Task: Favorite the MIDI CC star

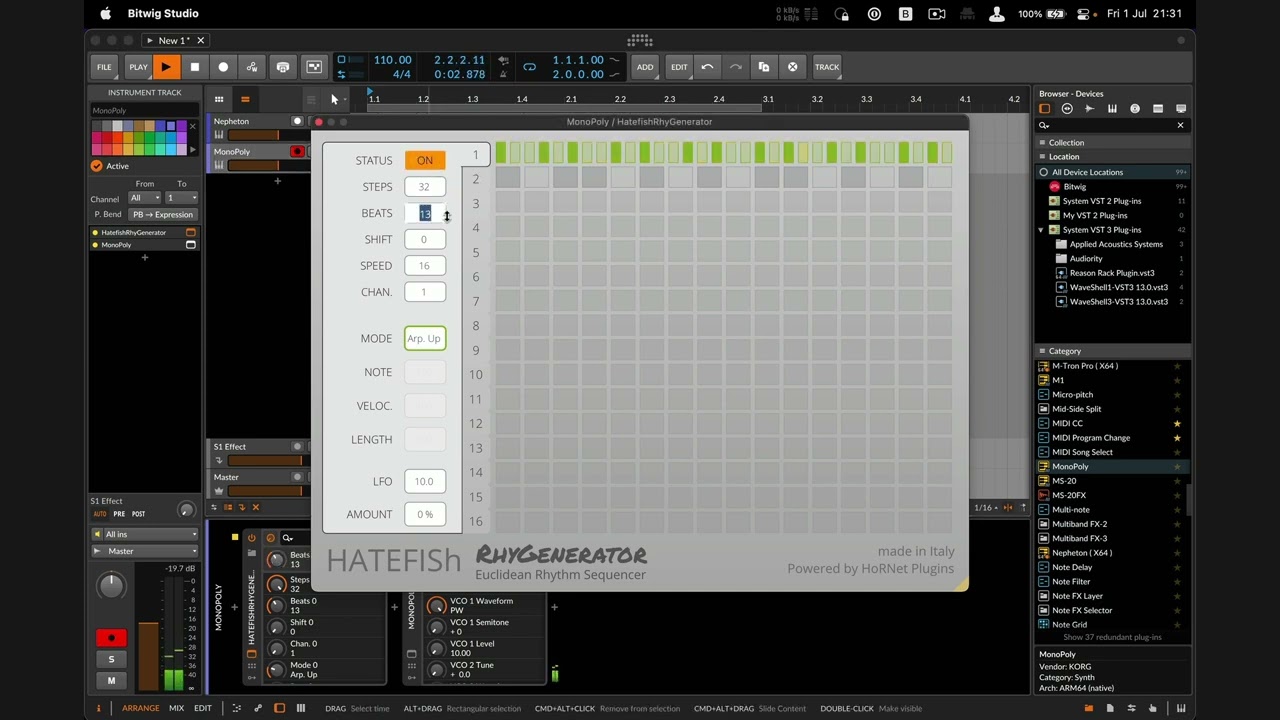Action: click(1177, 423)
